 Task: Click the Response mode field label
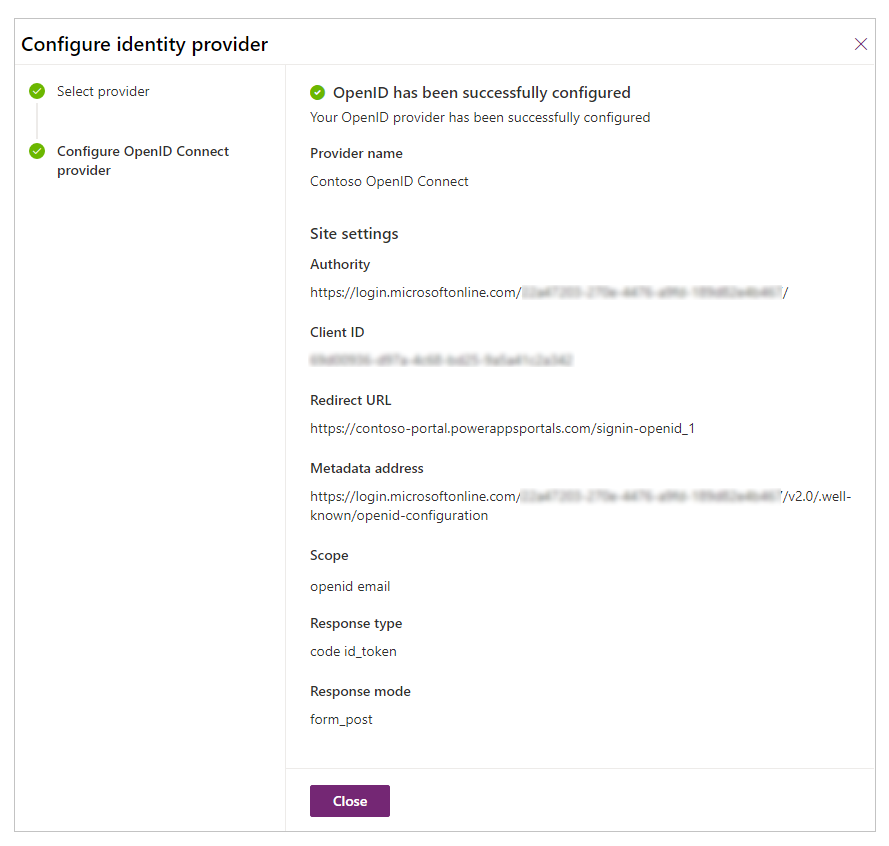pos(360,692)
